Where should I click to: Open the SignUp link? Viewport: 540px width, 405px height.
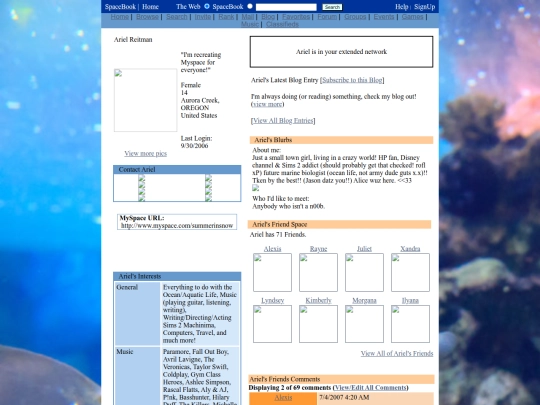[x=424, y=7]
